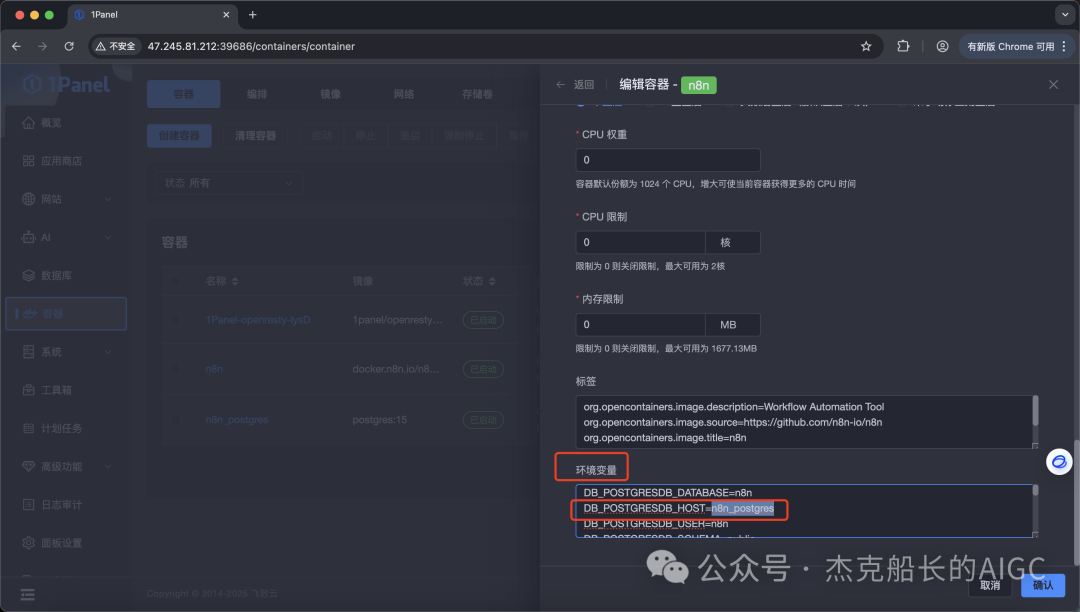Click the 清理容器 button

click(x=256, y=136)
